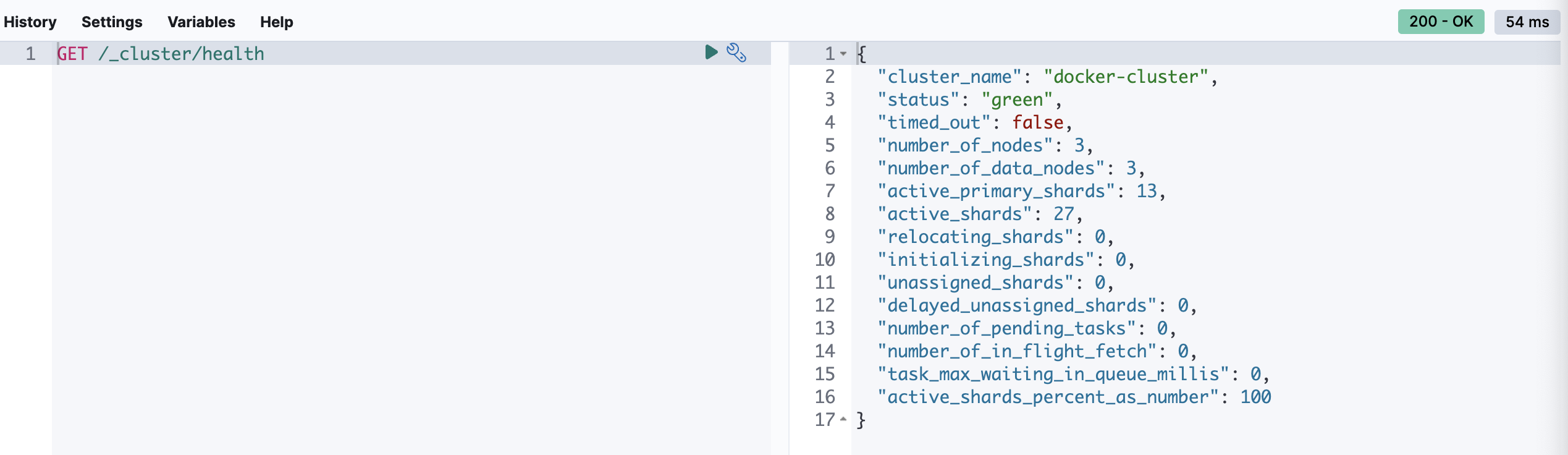
Task: Click the fold arrow at response line 17
Action: (843, 420)
